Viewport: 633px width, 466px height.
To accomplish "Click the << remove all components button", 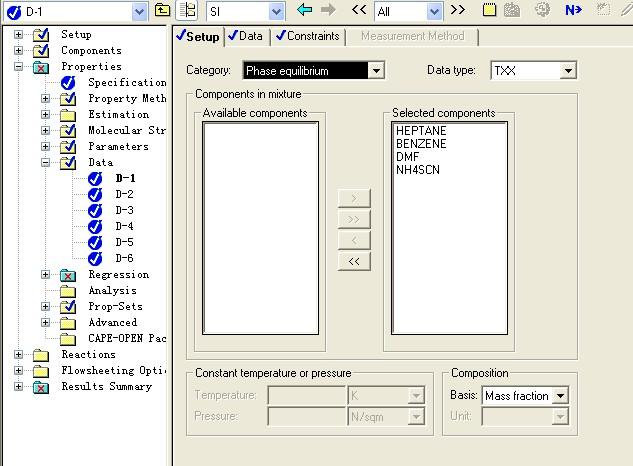I will click(x=354, y=261).
